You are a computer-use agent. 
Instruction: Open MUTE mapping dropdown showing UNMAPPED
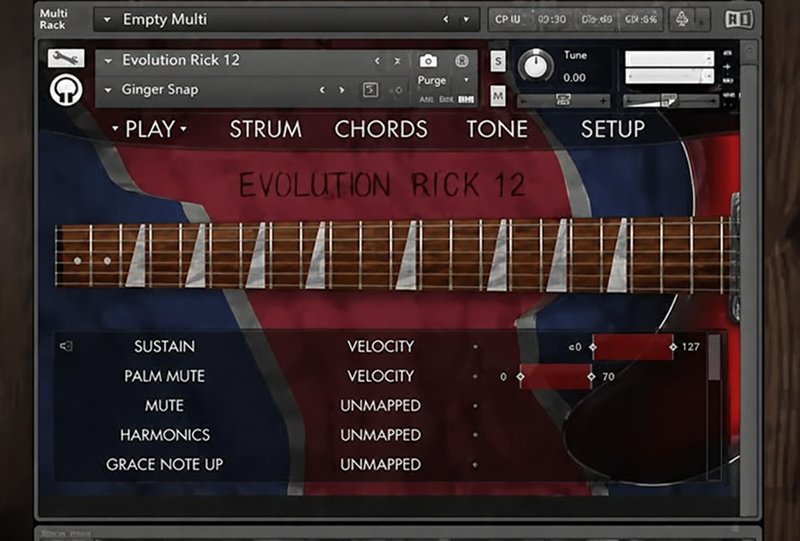(x=381, y=406)
